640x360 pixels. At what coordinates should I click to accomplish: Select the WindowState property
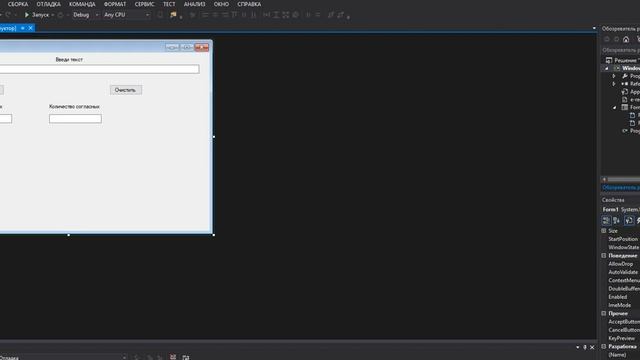click(x=624, y=247)
